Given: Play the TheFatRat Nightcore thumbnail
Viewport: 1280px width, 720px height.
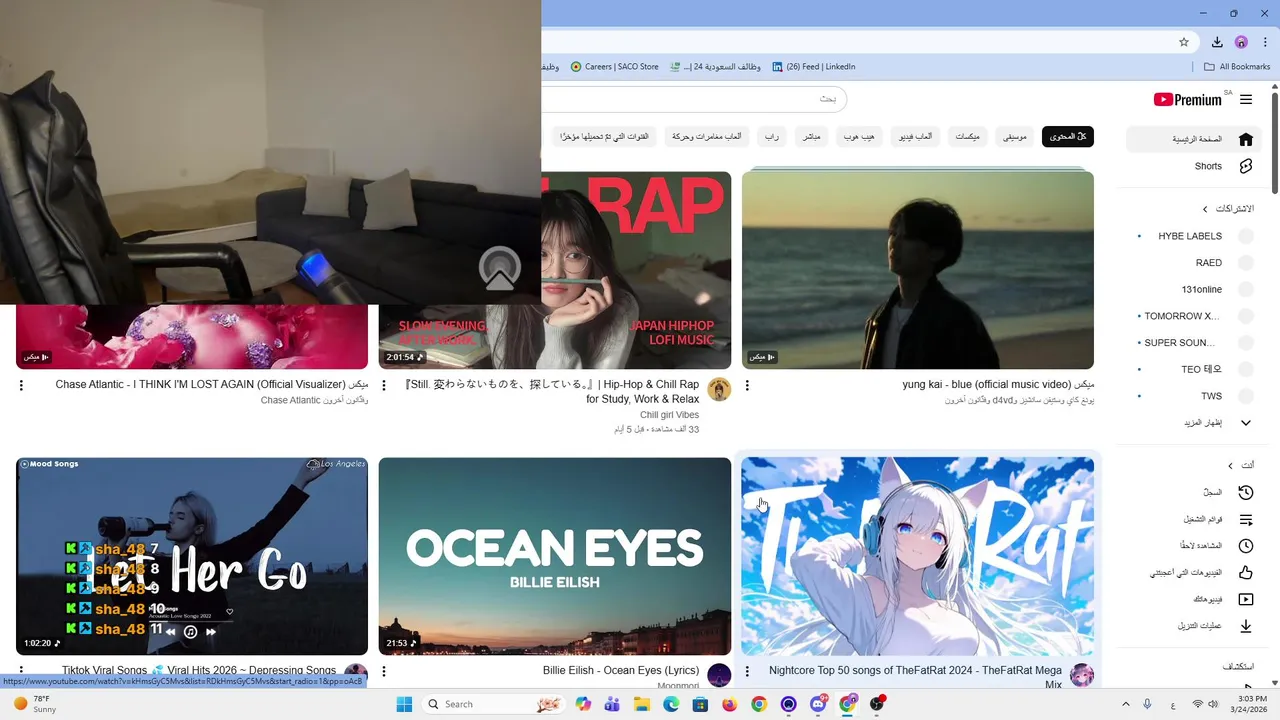Looking at the screenshot, I should pyautogui.click(x=918, y=556).
